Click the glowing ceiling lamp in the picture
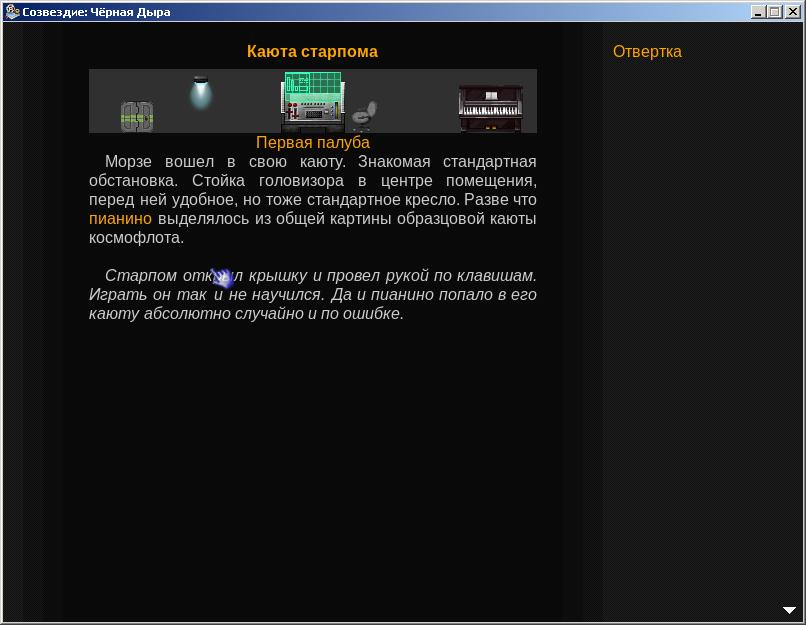 tap(201, 92)
